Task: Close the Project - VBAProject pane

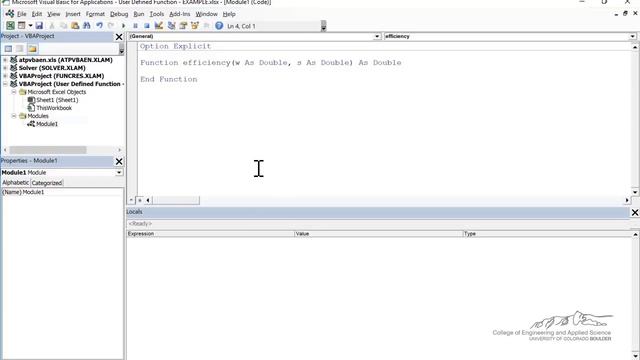Action: 119,37
